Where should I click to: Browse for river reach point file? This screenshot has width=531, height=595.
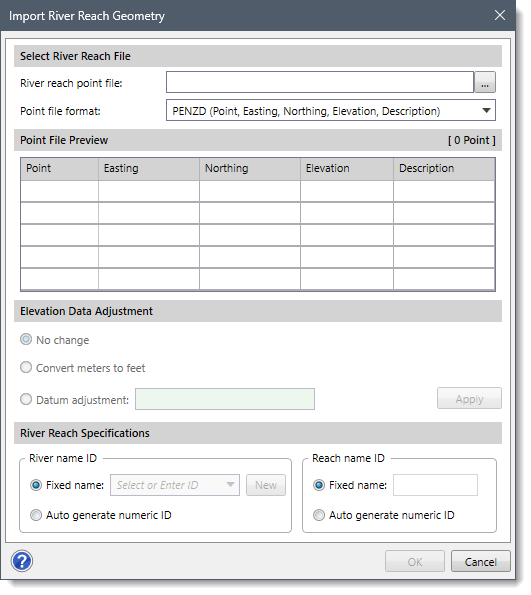[485, 82]
